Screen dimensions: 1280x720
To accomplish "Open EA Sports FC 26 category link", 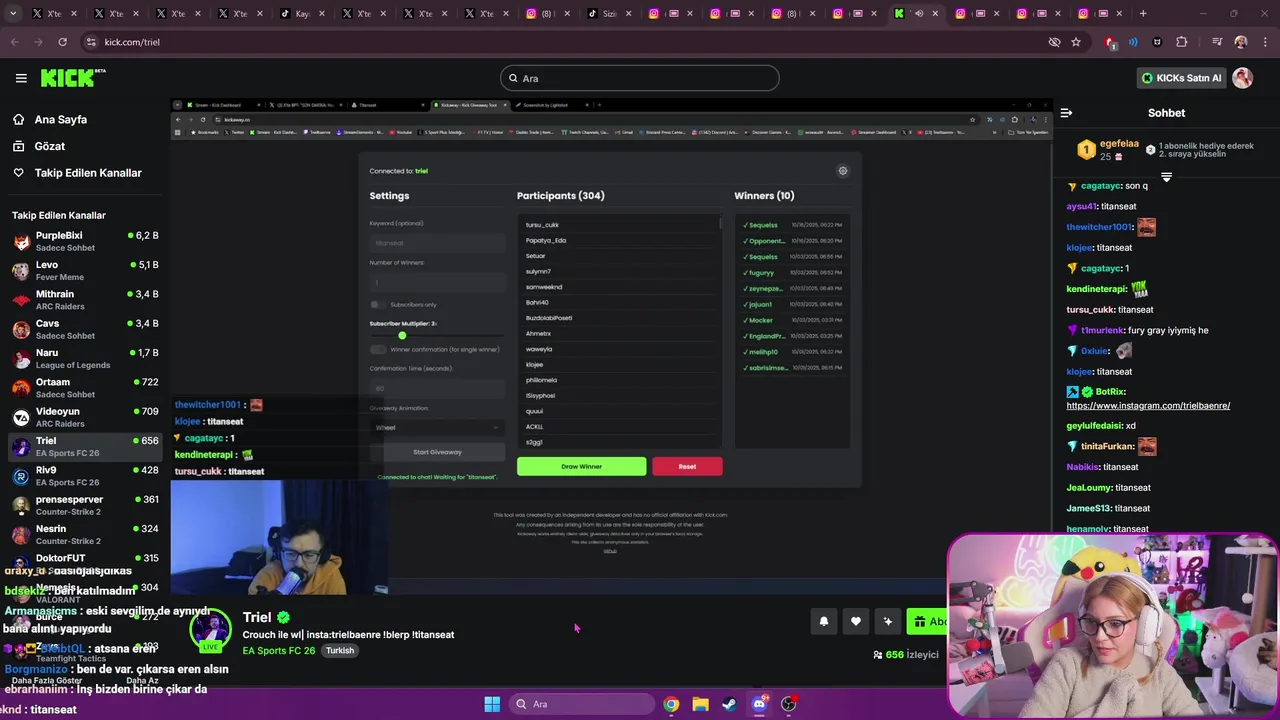I will click(x=279, y=651).
